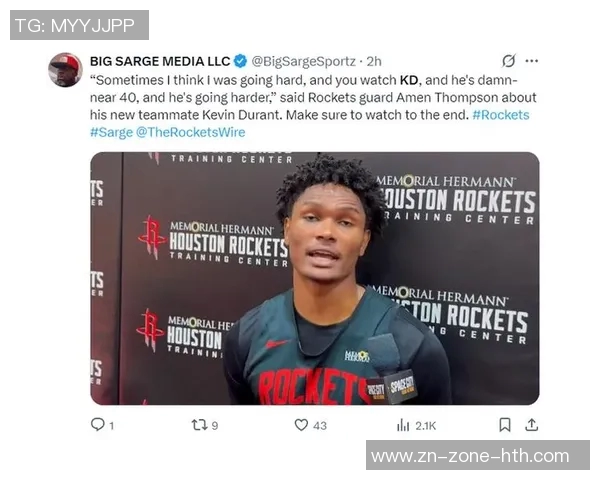Bookmark this tweet
The image size is (600, 480).
click(505, 425)
